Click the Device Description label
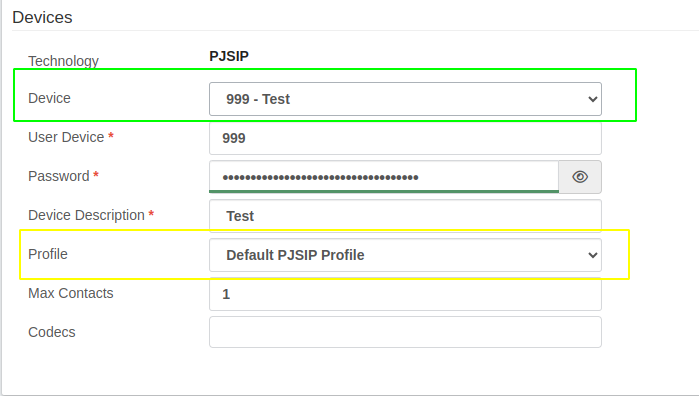 tap(86, 215)
